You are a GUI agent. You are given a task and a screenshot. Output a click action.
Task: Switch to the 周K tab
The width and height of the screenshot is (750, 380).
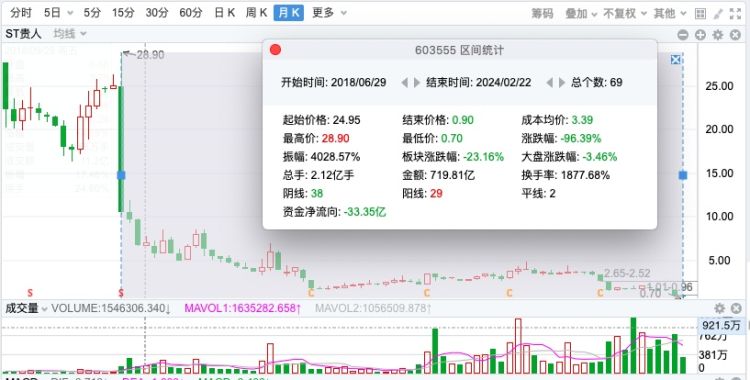(x=256, y=13)
